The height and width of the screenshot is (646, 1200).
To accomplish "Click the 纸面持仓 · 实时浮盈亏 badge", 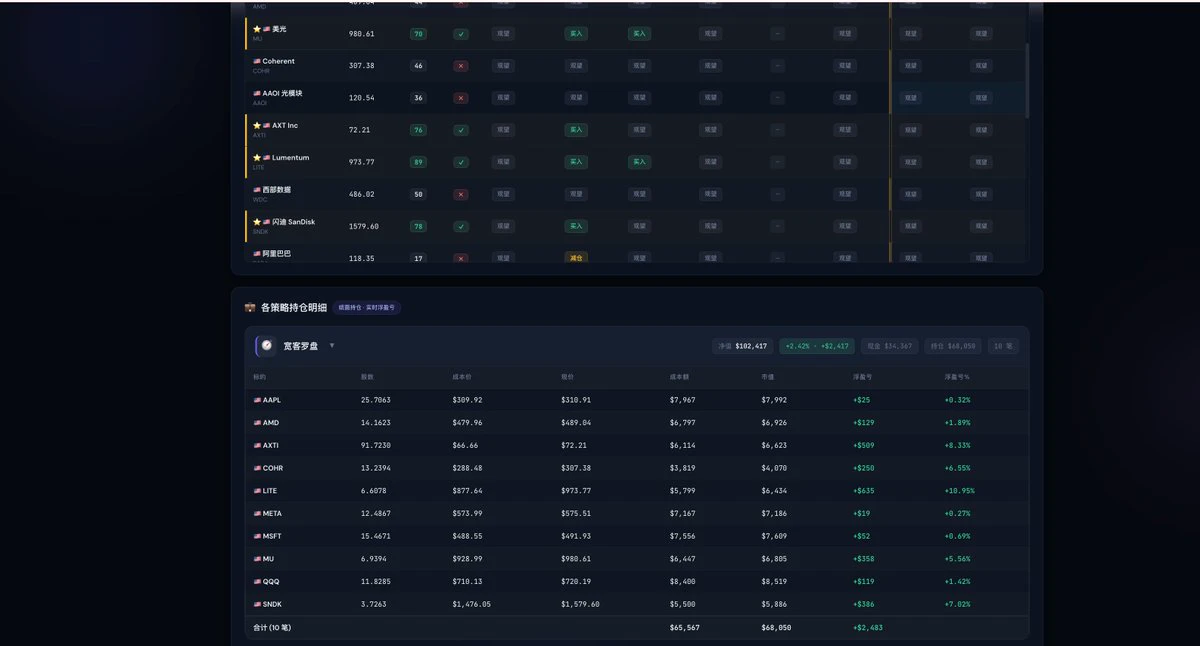I will pyautogui.click(x=367, y=308).
